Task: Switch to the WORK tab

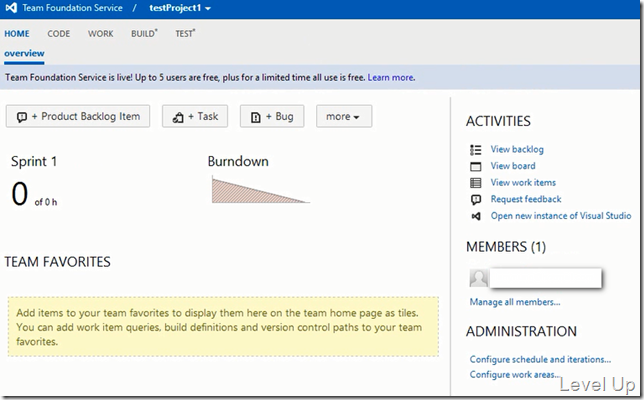Action: (x=101, y=34)
